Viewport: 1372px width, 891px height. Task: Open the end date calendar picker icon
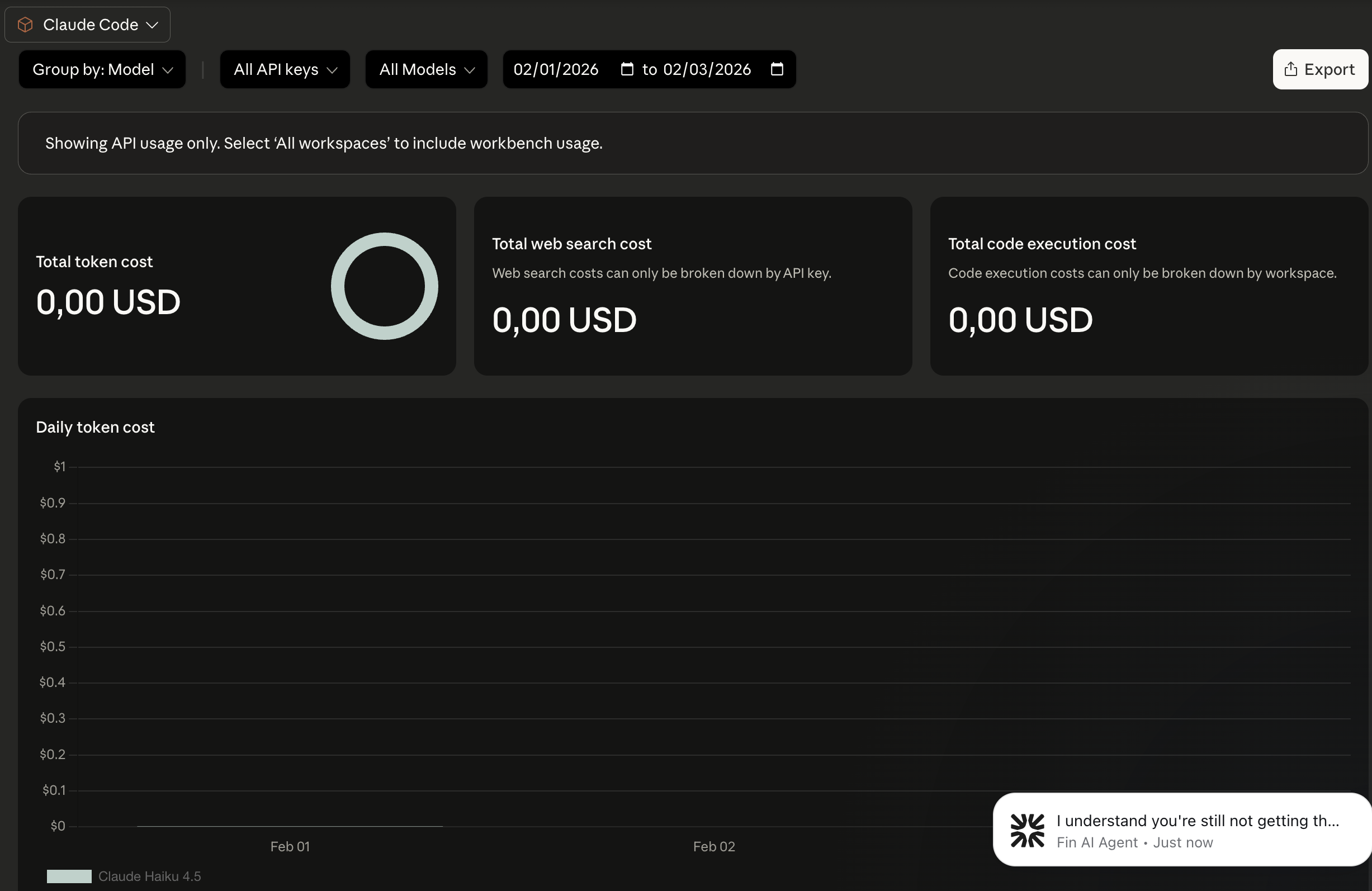[777, 69]
